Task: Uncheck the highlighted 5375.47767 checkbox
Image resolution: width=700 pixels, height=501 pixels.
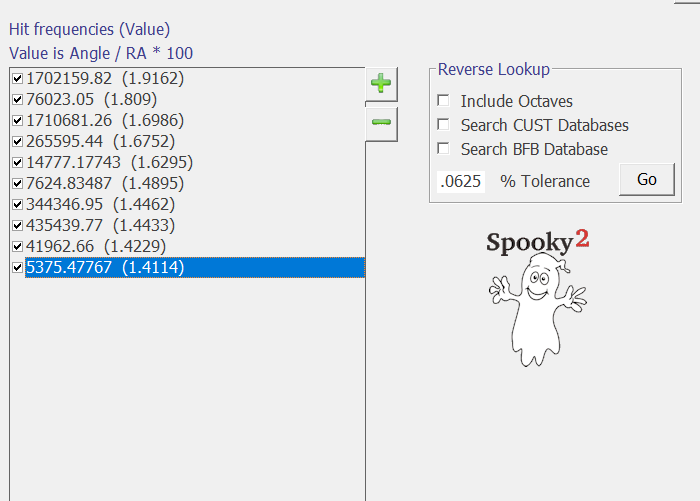Action: [x=17, y=267]
